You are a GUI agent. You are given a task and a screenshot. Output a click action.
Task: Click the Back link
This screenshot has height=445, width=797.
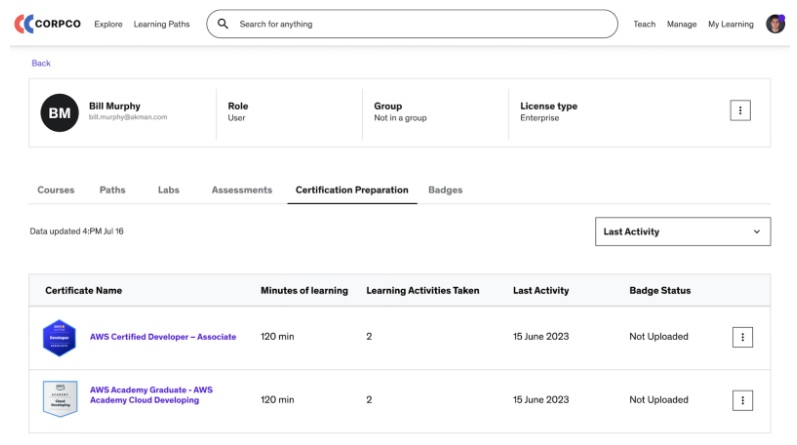(41, 63)
